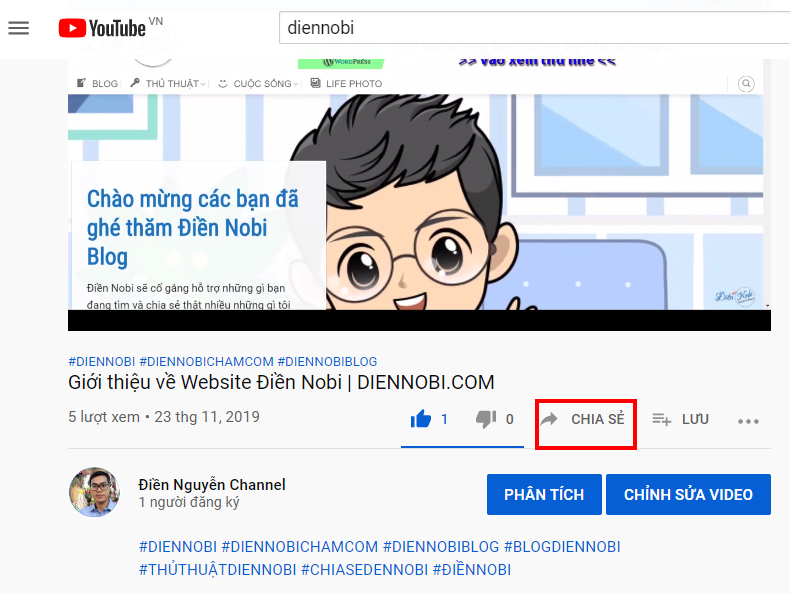Click the video title Giới thiệu về Website
The height and width of the screenshot is (594, 790).
click(281, 382)
